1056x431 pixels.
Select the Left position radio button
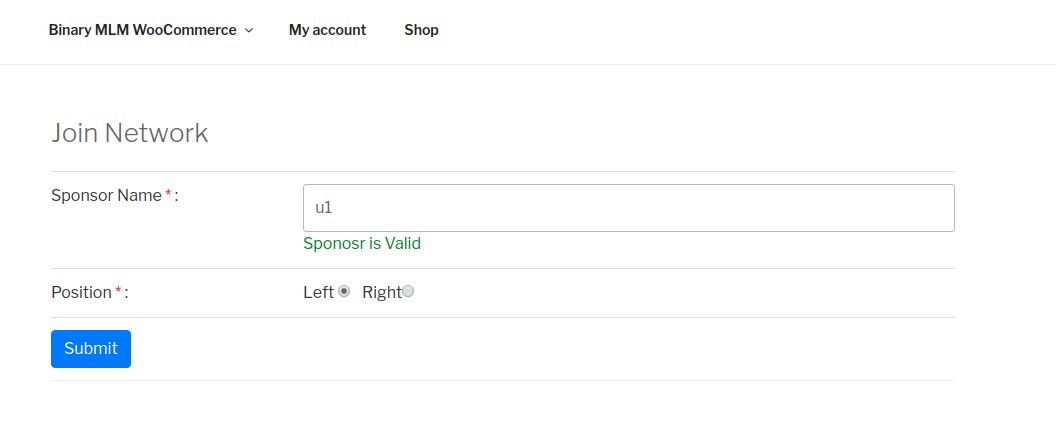[344, 292]
